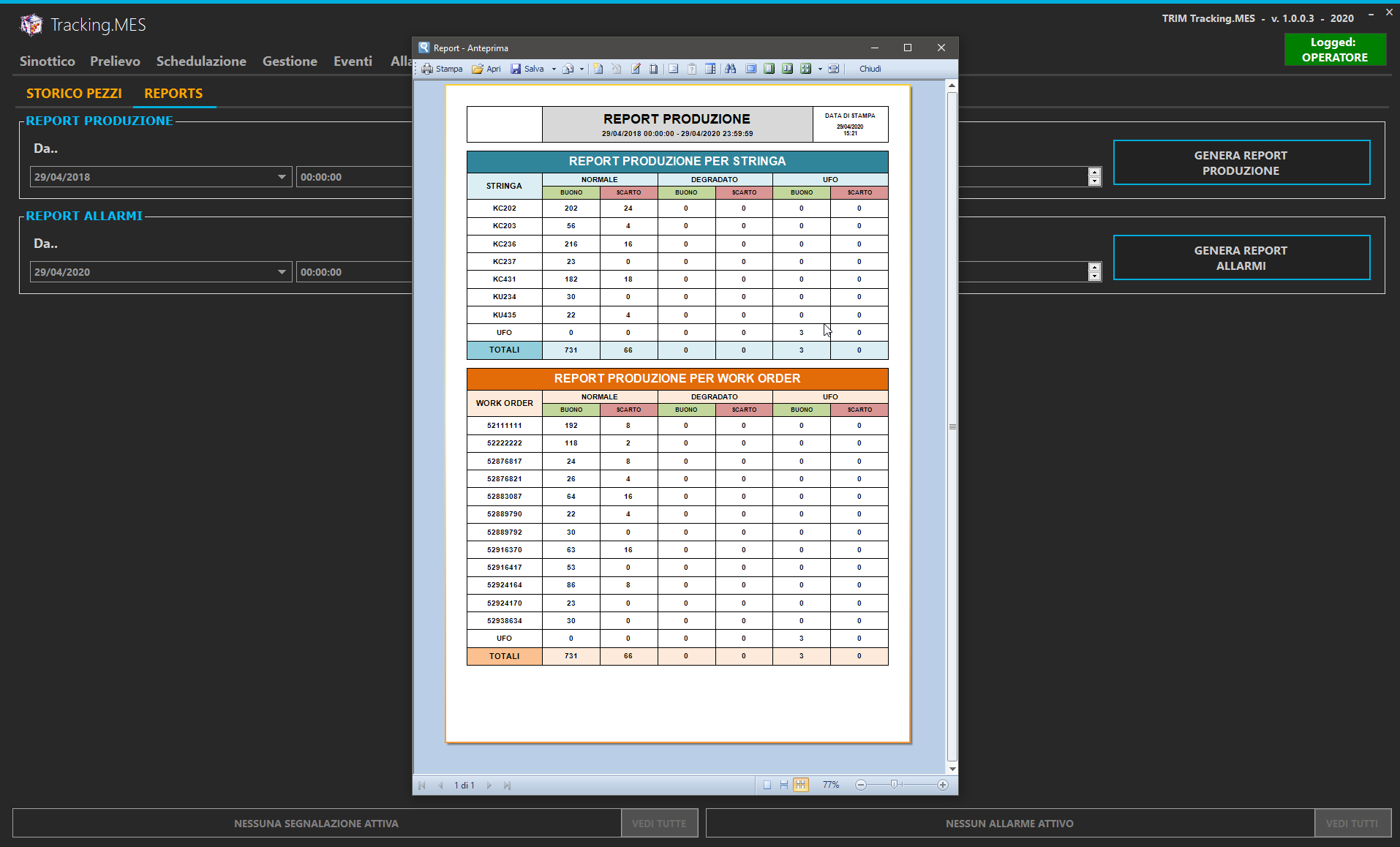Click the zoom slider thumb
Viewport: 1400px width, 847px height.
click(x=894, y=785)
